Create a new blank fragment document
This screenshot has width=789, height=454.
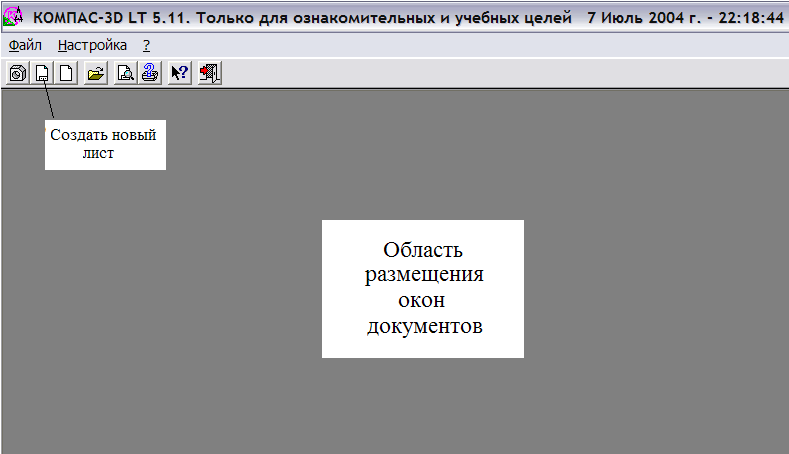pos(66,73)
